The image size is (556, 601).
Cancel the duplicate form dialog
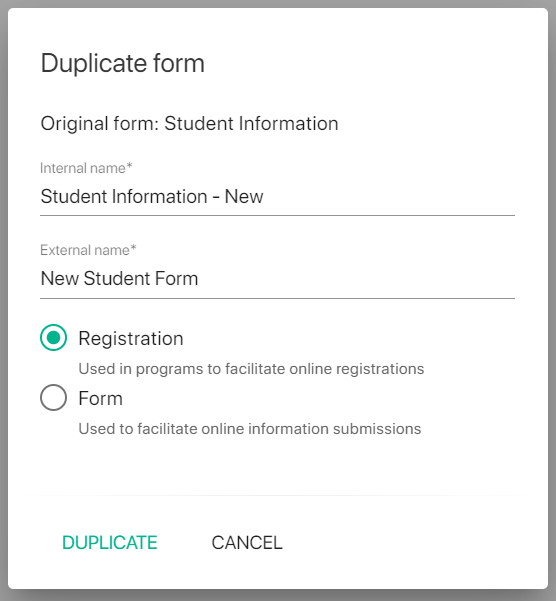pos(247,543)
